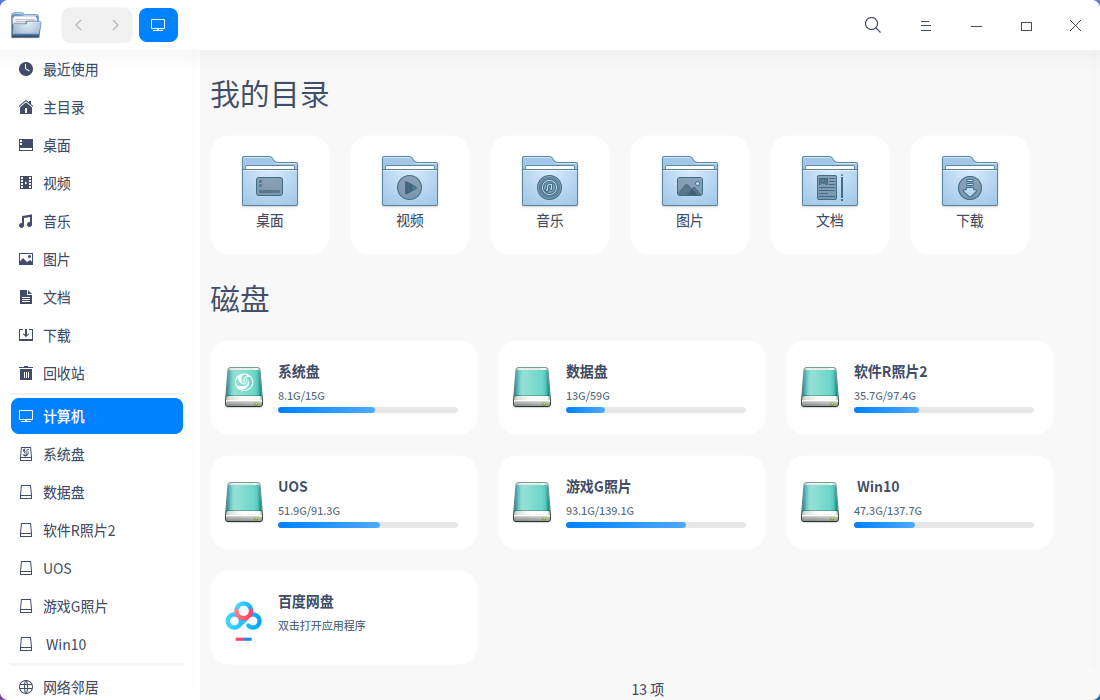Open the 回收站 trash icon in the sidebar

[x=64, y=373]
